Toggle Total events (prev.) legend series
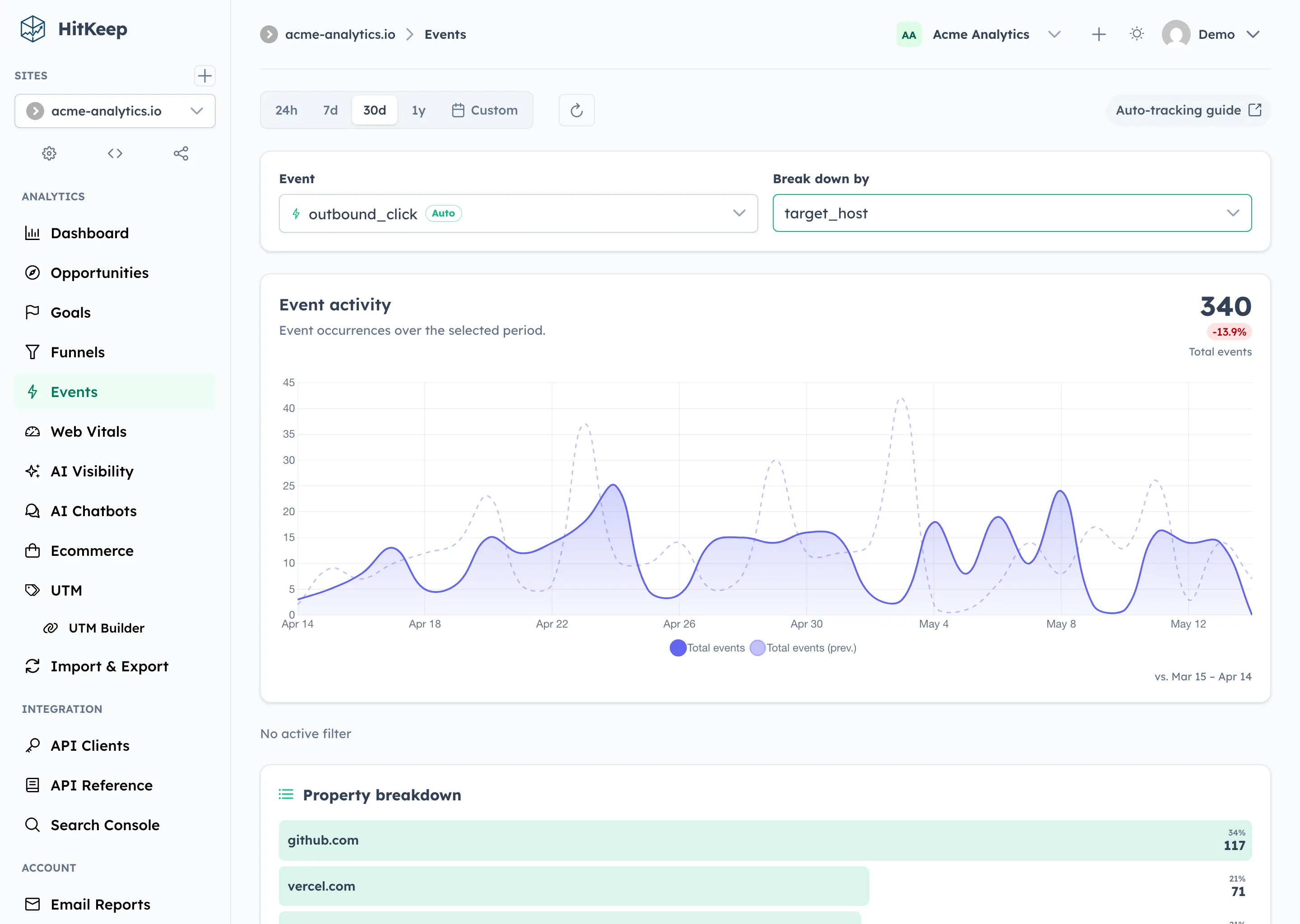 [x=803, y=647]
